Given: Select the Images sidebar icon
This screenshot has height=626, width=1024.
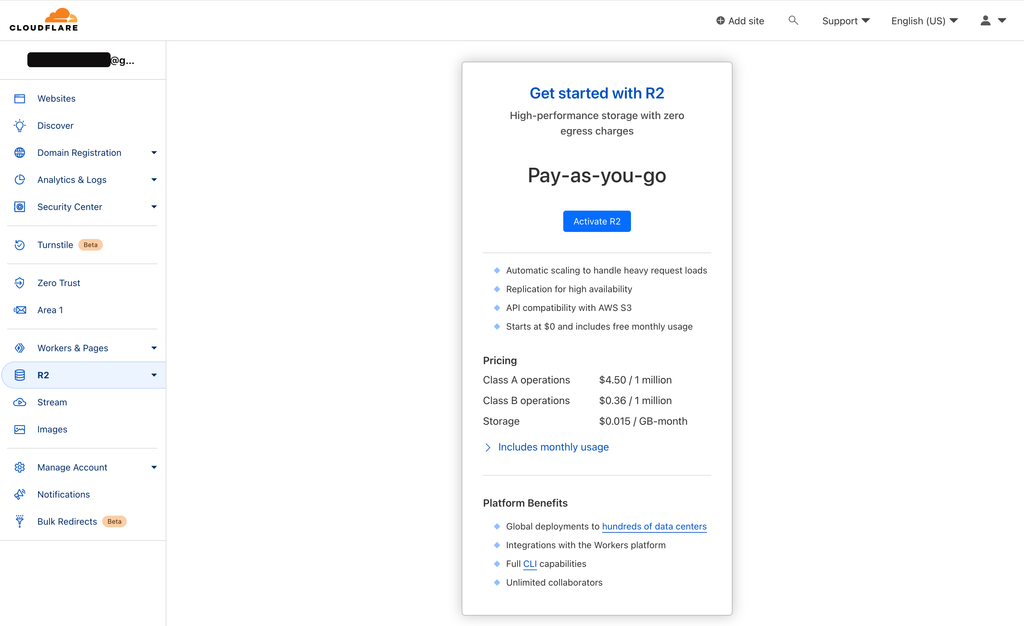Looking at the screenshot, I should (19, 429).
